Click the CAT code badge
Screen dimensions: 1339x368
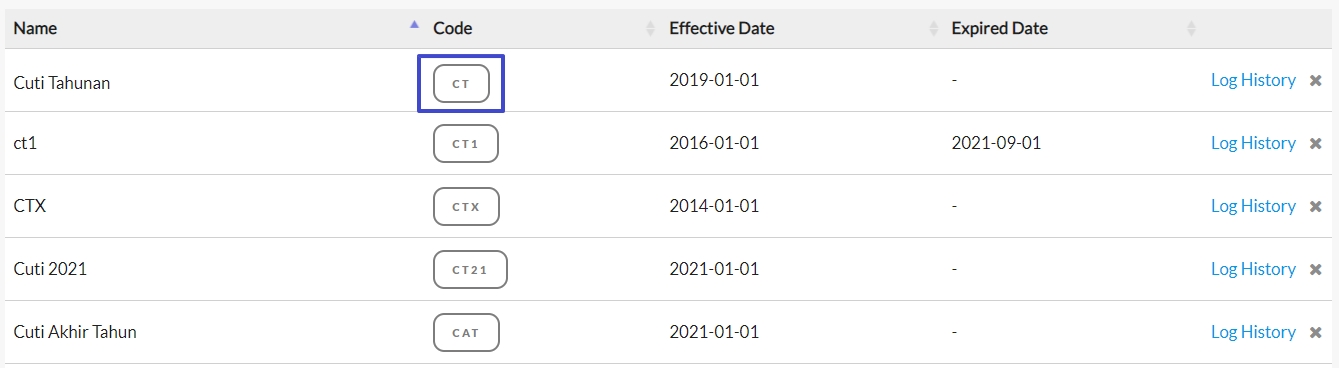click(466, 333)
